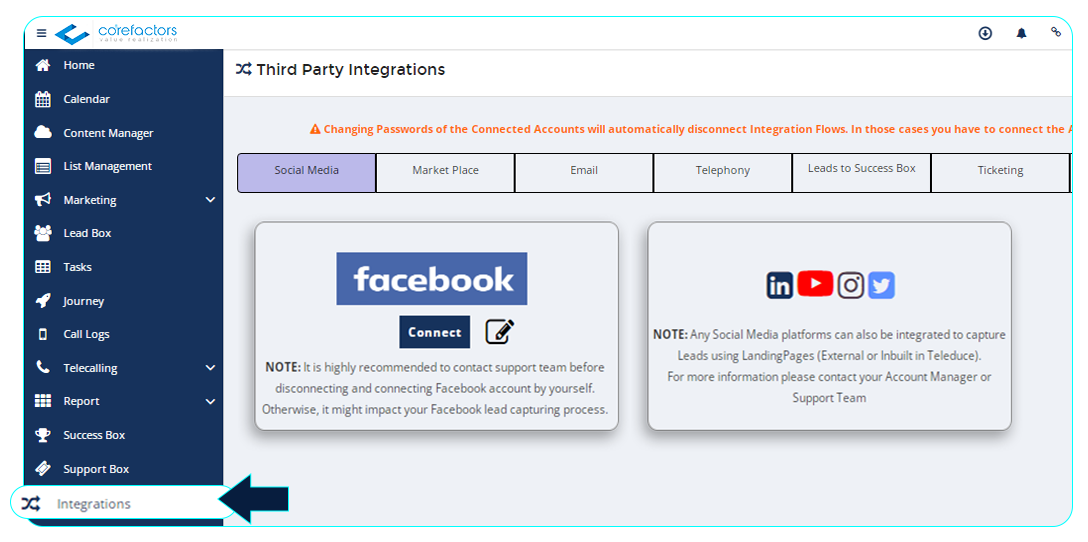Click the Calendar sidebar icon

[x=43, y=99]
